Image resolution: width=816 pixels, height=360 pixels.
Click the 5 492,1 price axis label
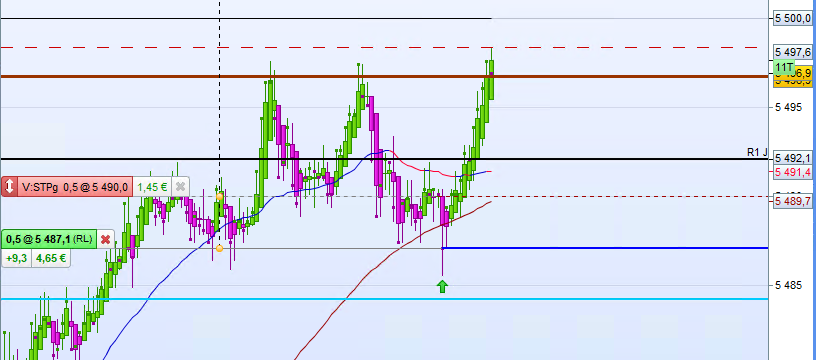point(793,158)
